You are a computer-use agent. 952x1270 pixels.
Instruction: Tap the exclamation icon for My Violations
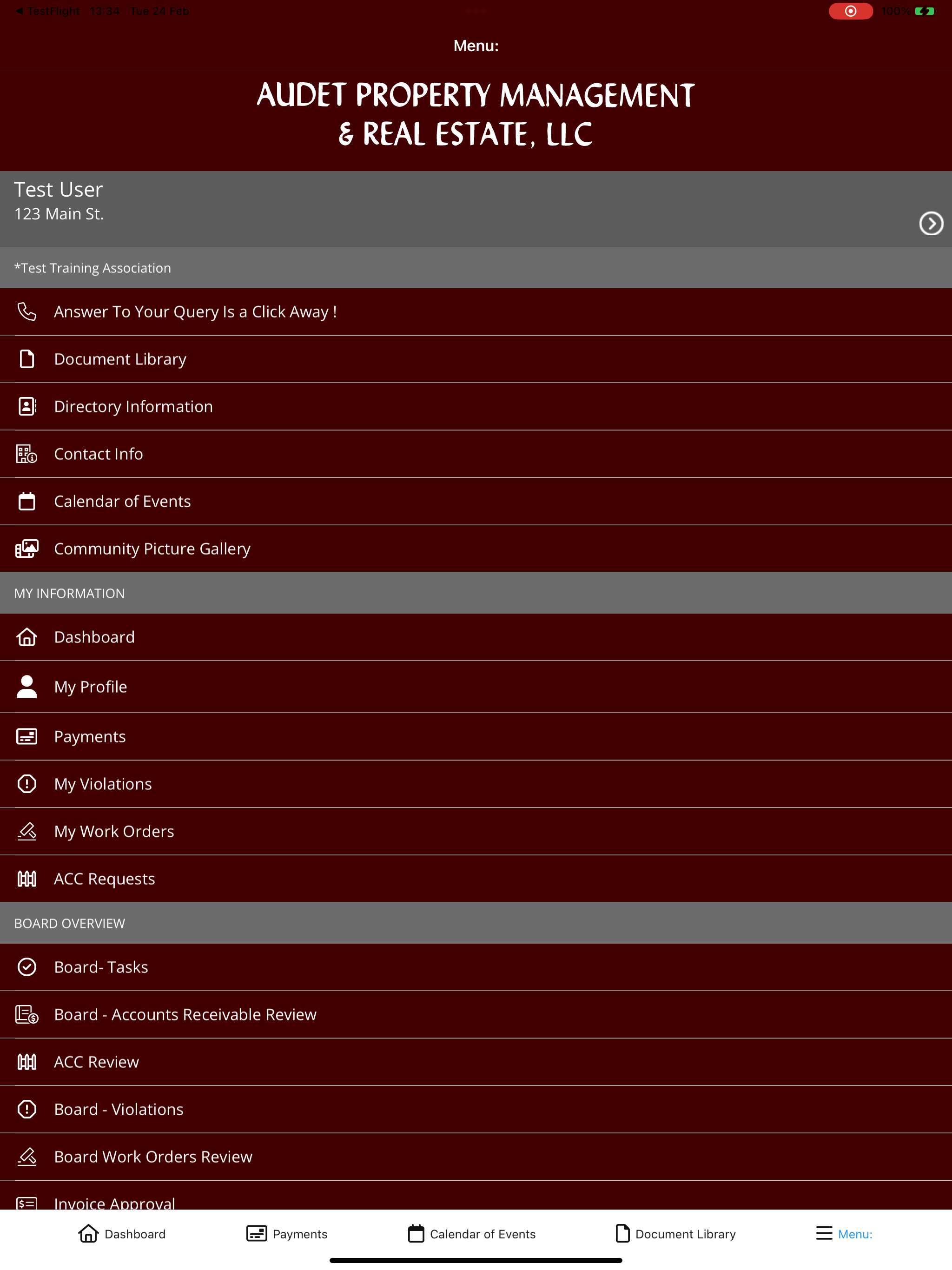(x=27, y=784)
